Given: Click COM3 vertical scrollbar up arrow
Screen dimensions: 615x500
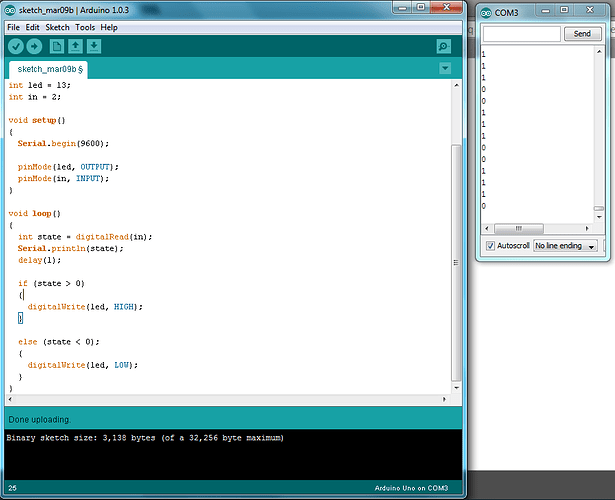Looking at the screenshot, I should [x=599, y=51].
